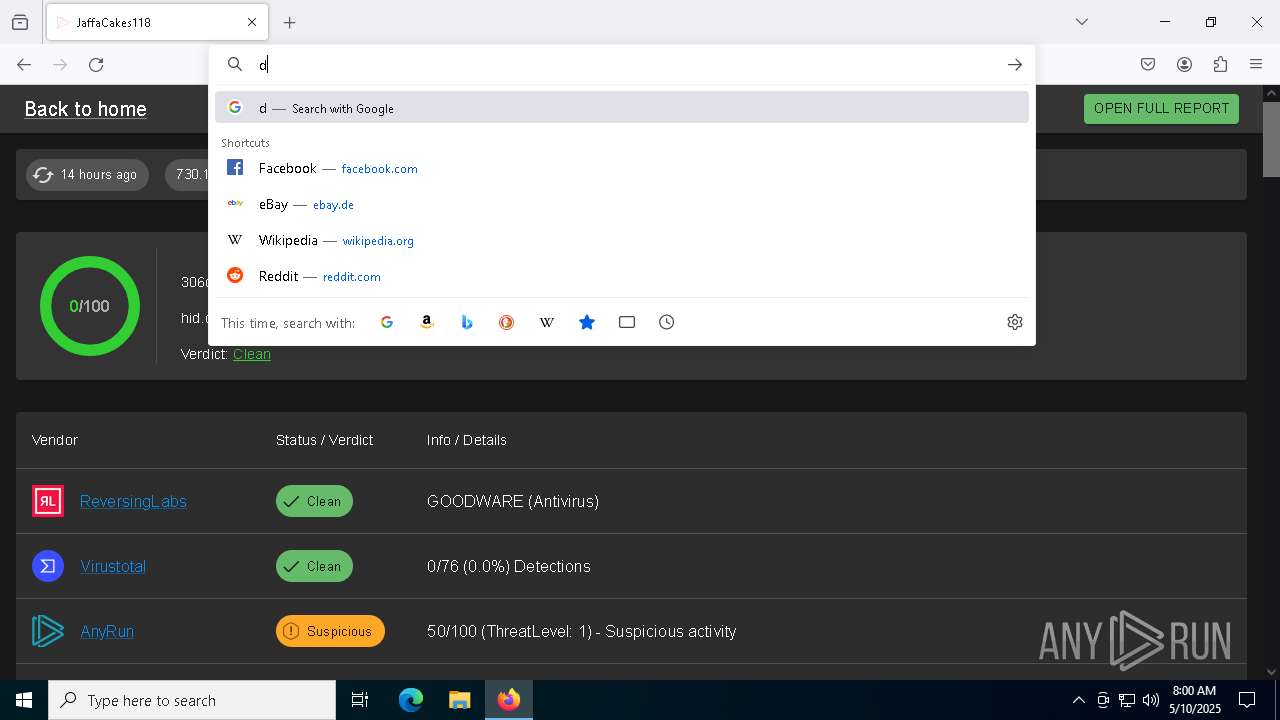Go forward one page

click(60, 64)
